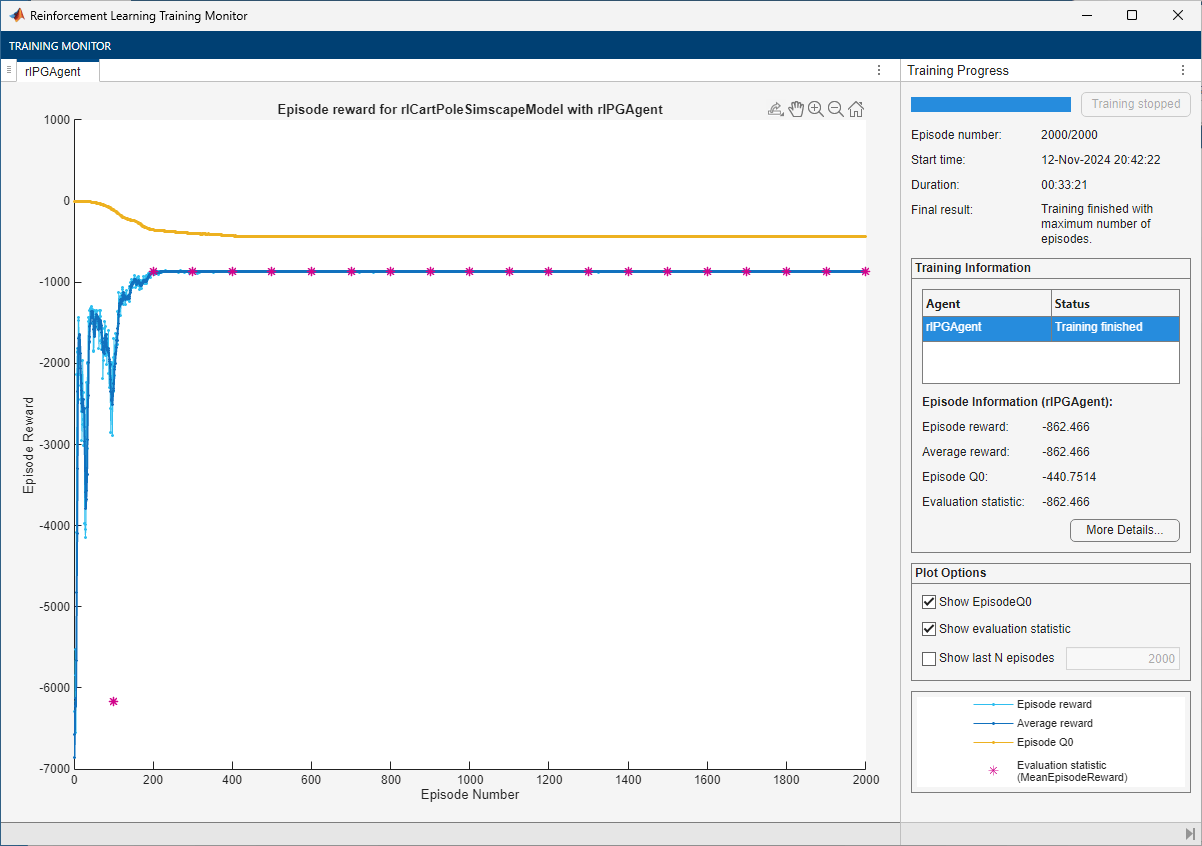
Task: Open the TRAINING MONITOR ribbon tab
Action: tap(60, 46)
